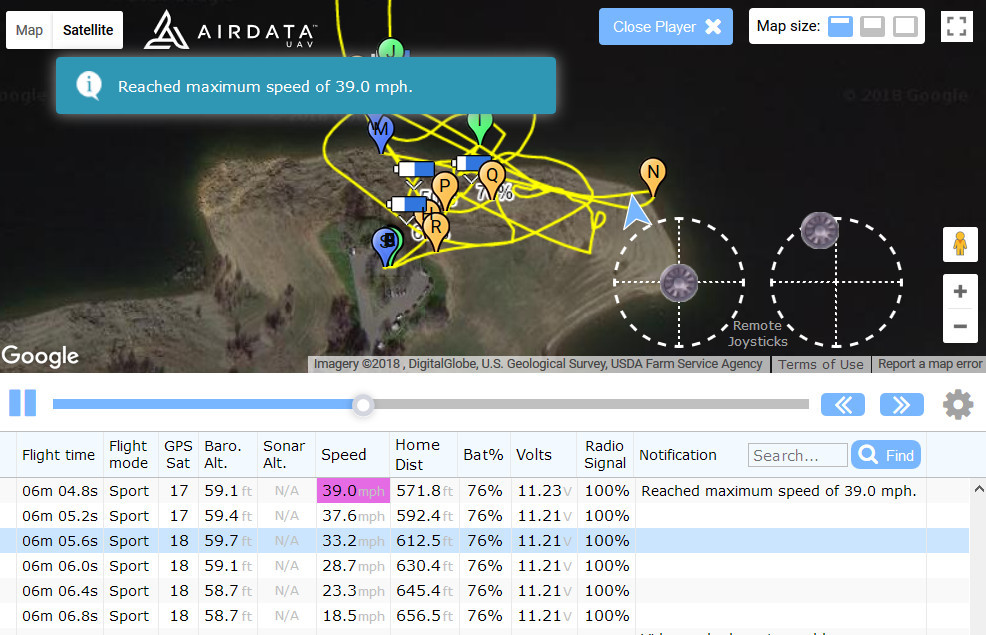The height and width of the screenshot is (635, 986).
Task: Click the Close Player button
Action: pyautogui.click(x=666, y=26)
